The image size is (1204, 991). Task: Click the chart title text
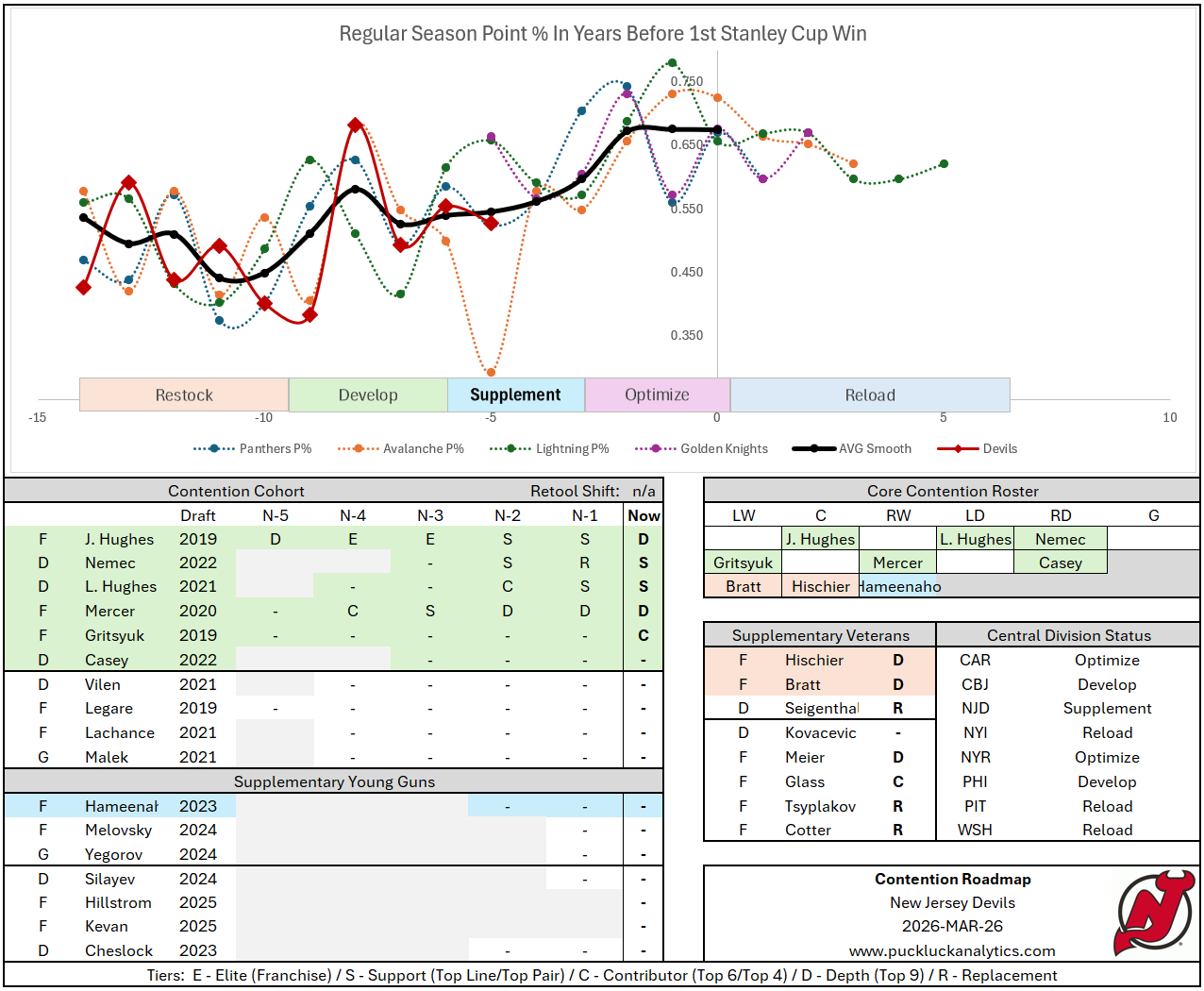pyautogui.click(x=602, y=34)
